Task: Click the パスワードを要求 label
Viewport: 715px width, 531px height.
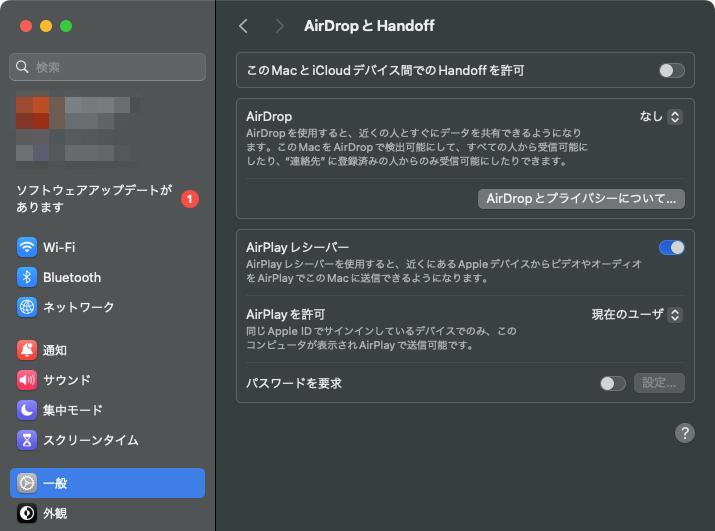Action: [x=294, y=383]
